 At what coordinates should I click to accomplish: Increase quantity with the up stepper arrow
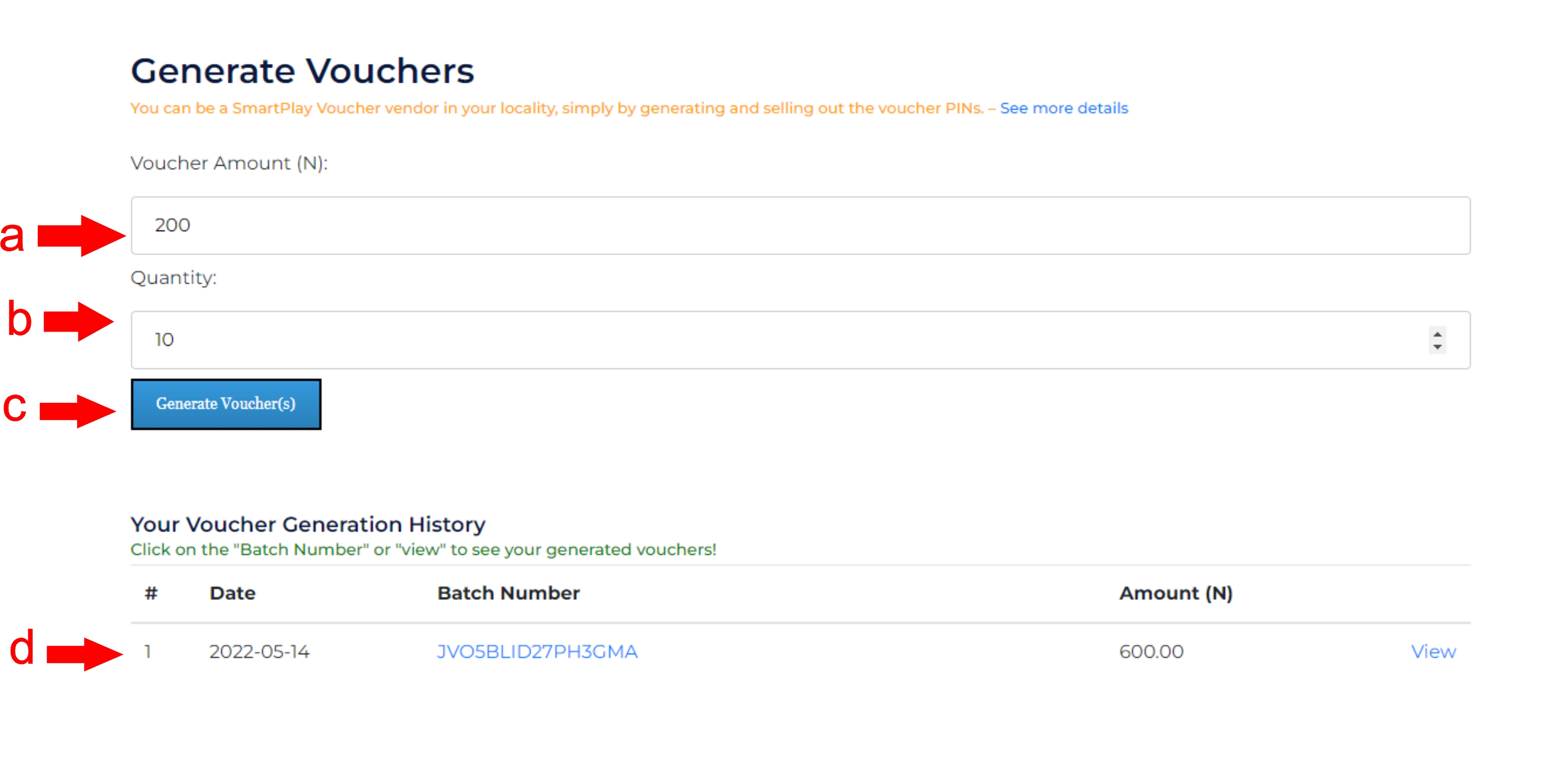pyautogui.click(x=1437, y=334)
